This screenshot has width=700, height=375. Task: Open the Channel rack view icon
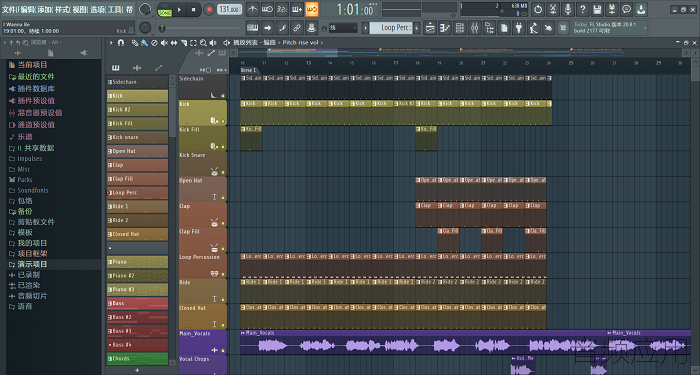(x=459, y=28)
